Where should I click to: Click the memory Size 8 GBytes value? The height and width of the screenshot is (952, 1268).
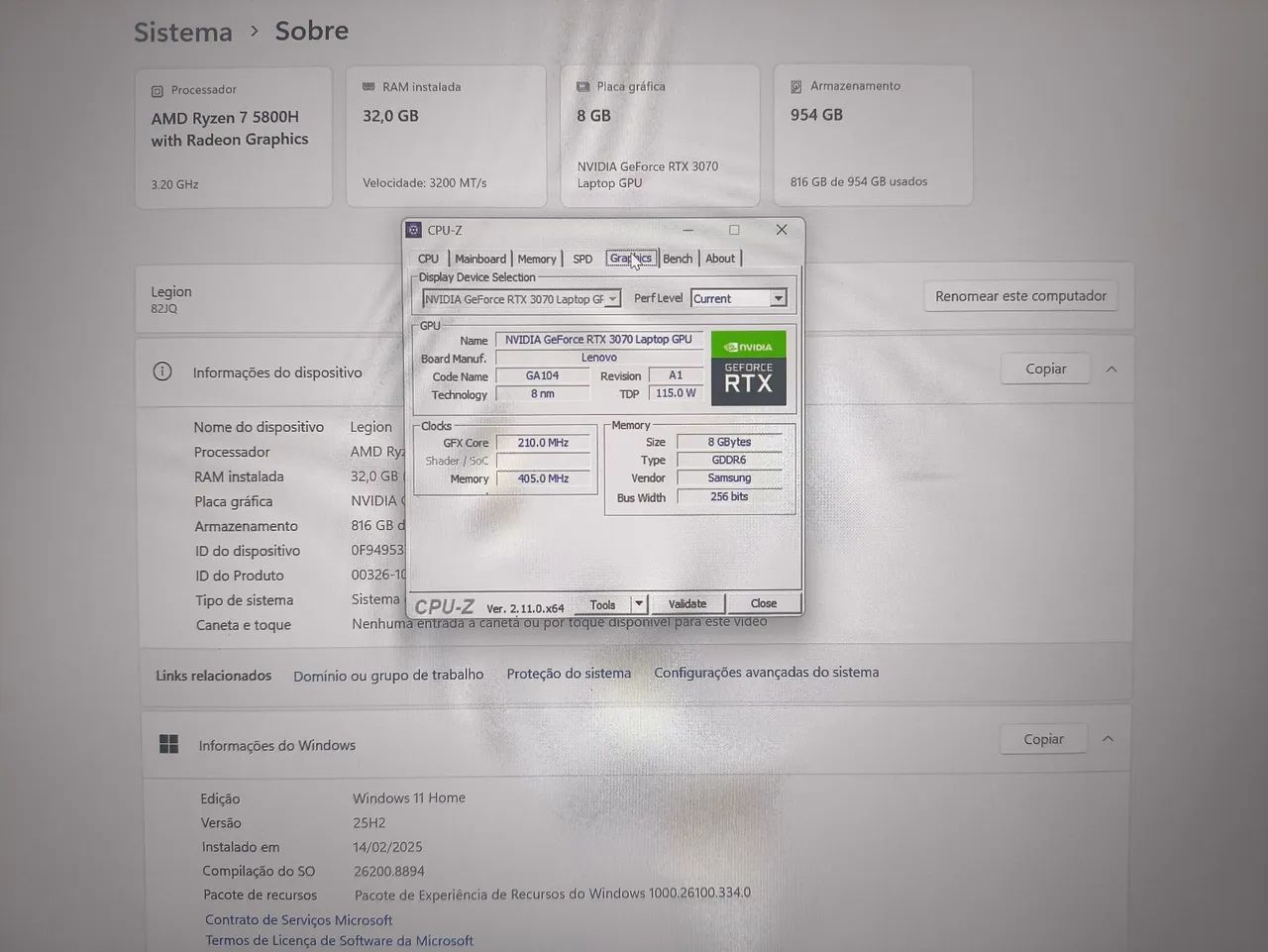point(729,442)
